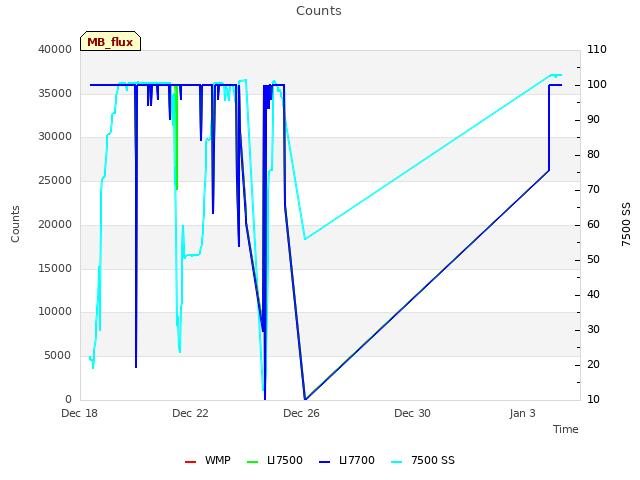640x480 pixels.
Task: Click the blue LI7700 legend swatch
Action: 324,462
